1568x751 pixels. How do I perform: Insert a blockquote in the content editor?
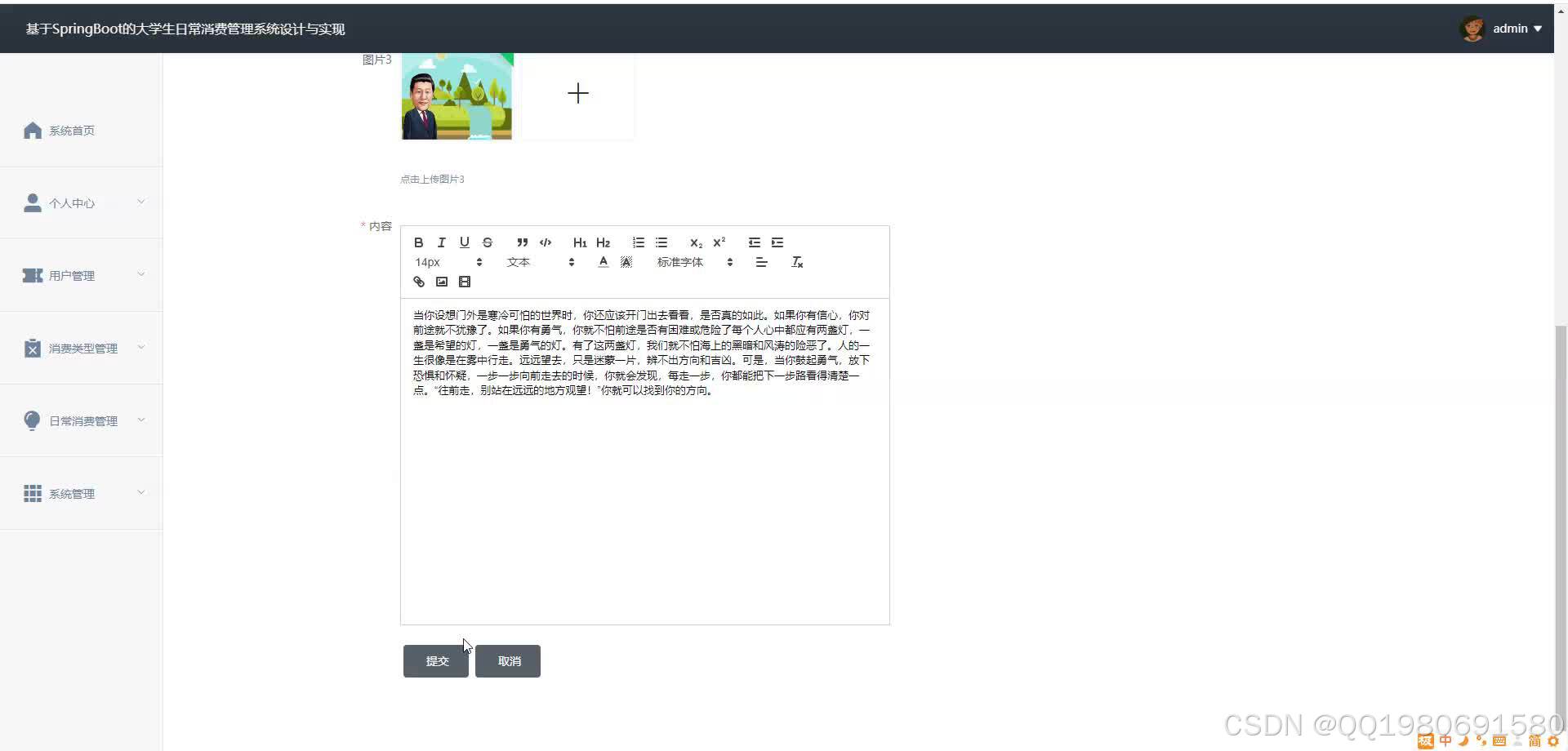522,242
